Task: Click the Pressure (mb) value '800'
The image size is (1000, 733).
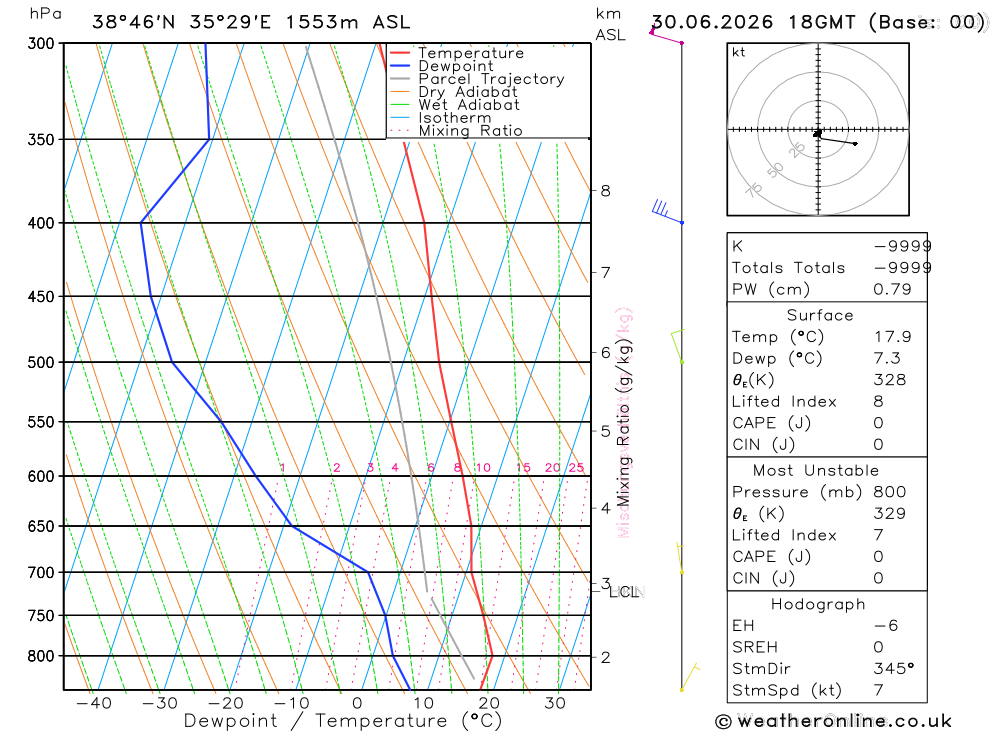Action: pos(890,492)
